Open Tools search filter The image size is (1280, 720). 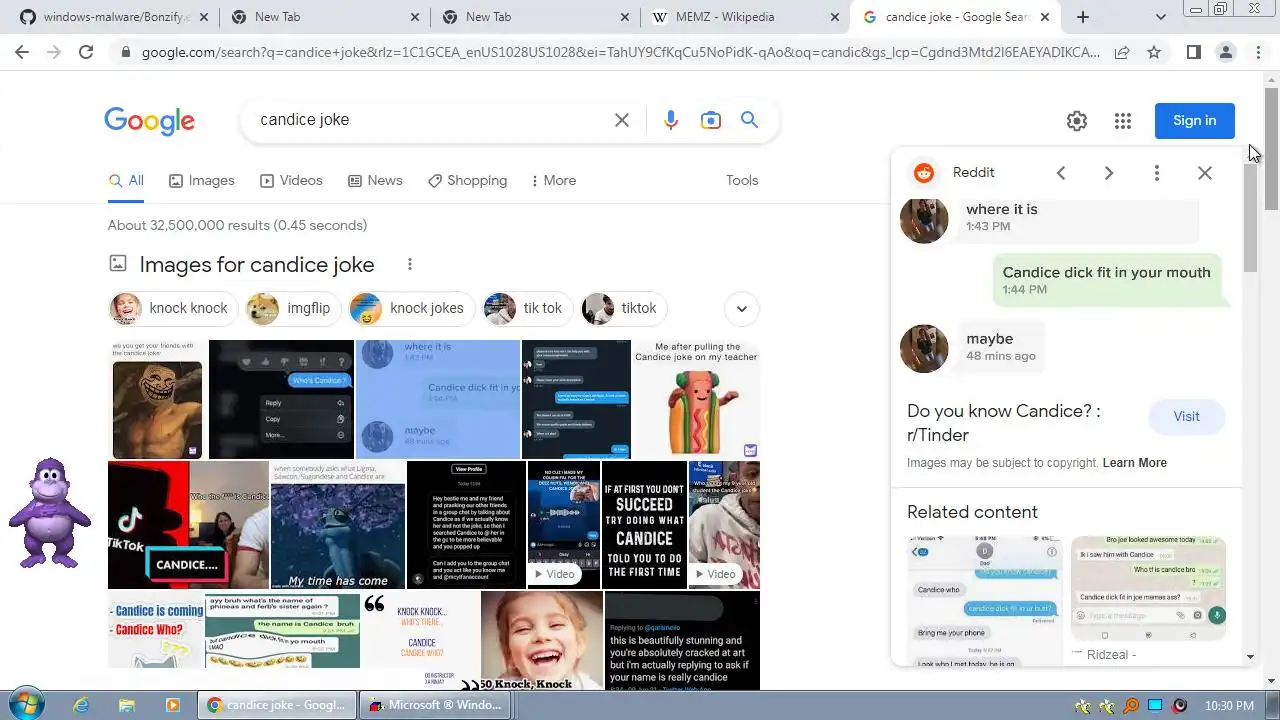click(x=742, y=181)
